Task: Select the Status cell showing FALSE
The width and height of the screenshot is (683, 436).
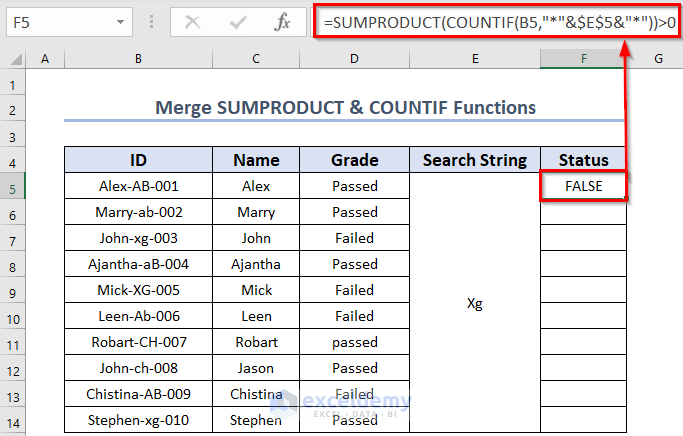Action: point(583,186)
